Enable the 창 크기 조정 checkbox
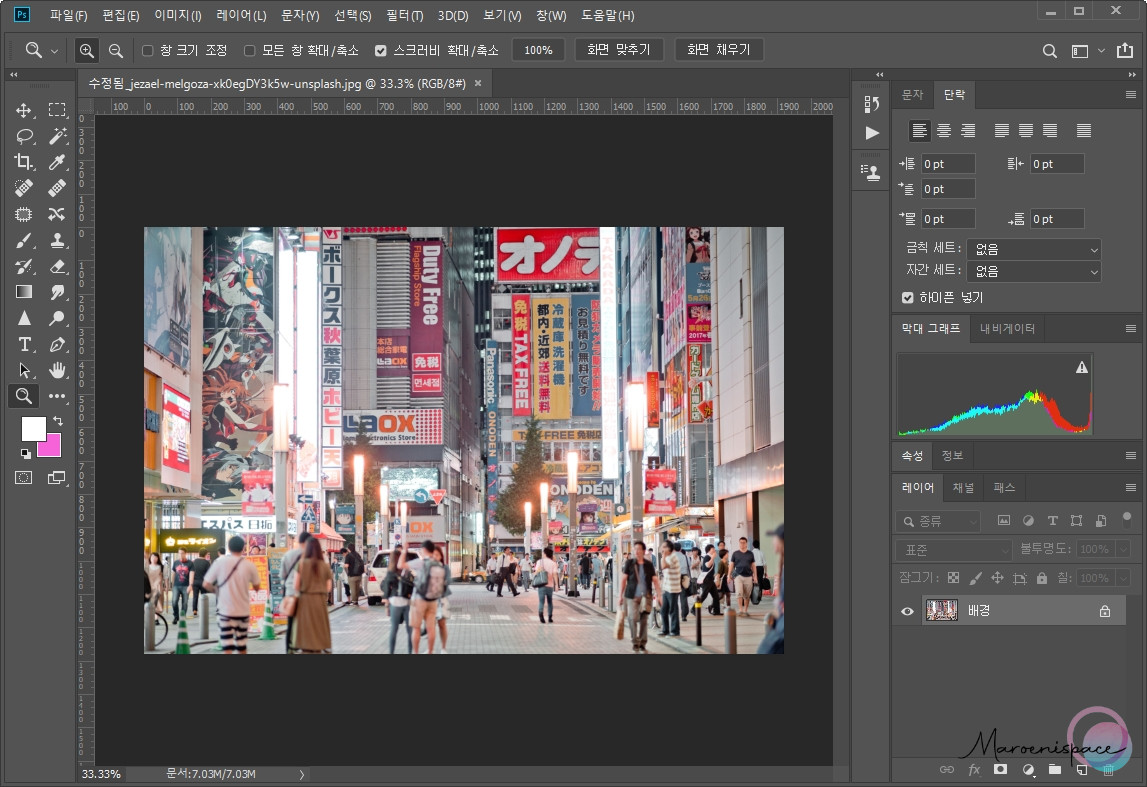 [x=148, y=50]
